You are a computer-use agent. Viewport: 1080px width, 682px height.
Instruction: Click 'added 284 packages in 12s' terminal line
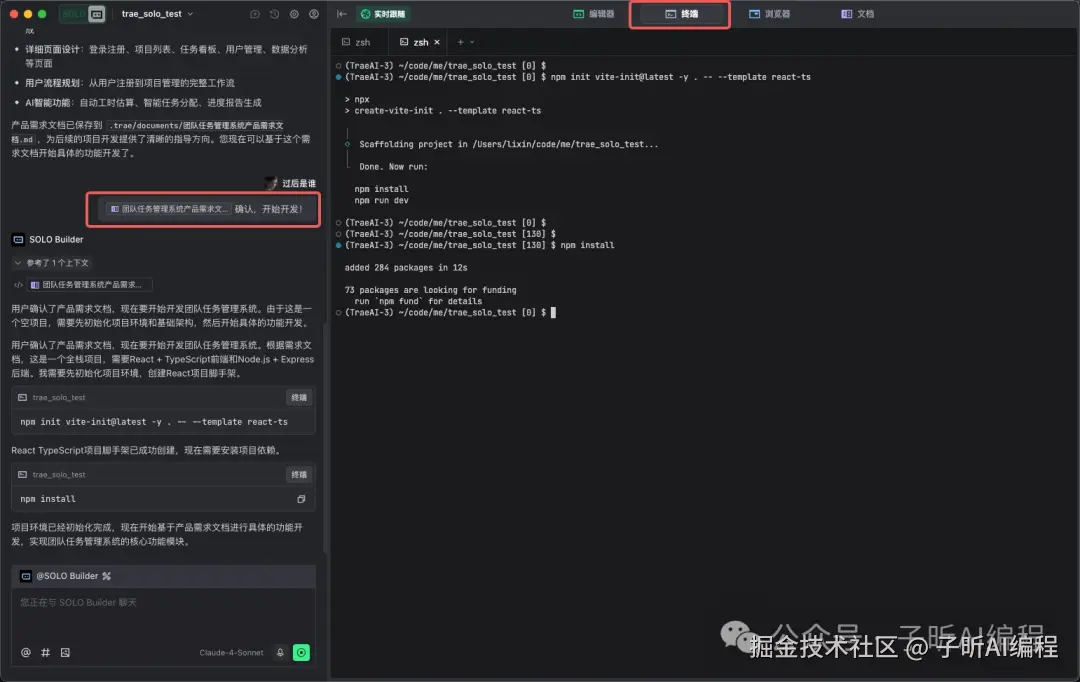406,267
